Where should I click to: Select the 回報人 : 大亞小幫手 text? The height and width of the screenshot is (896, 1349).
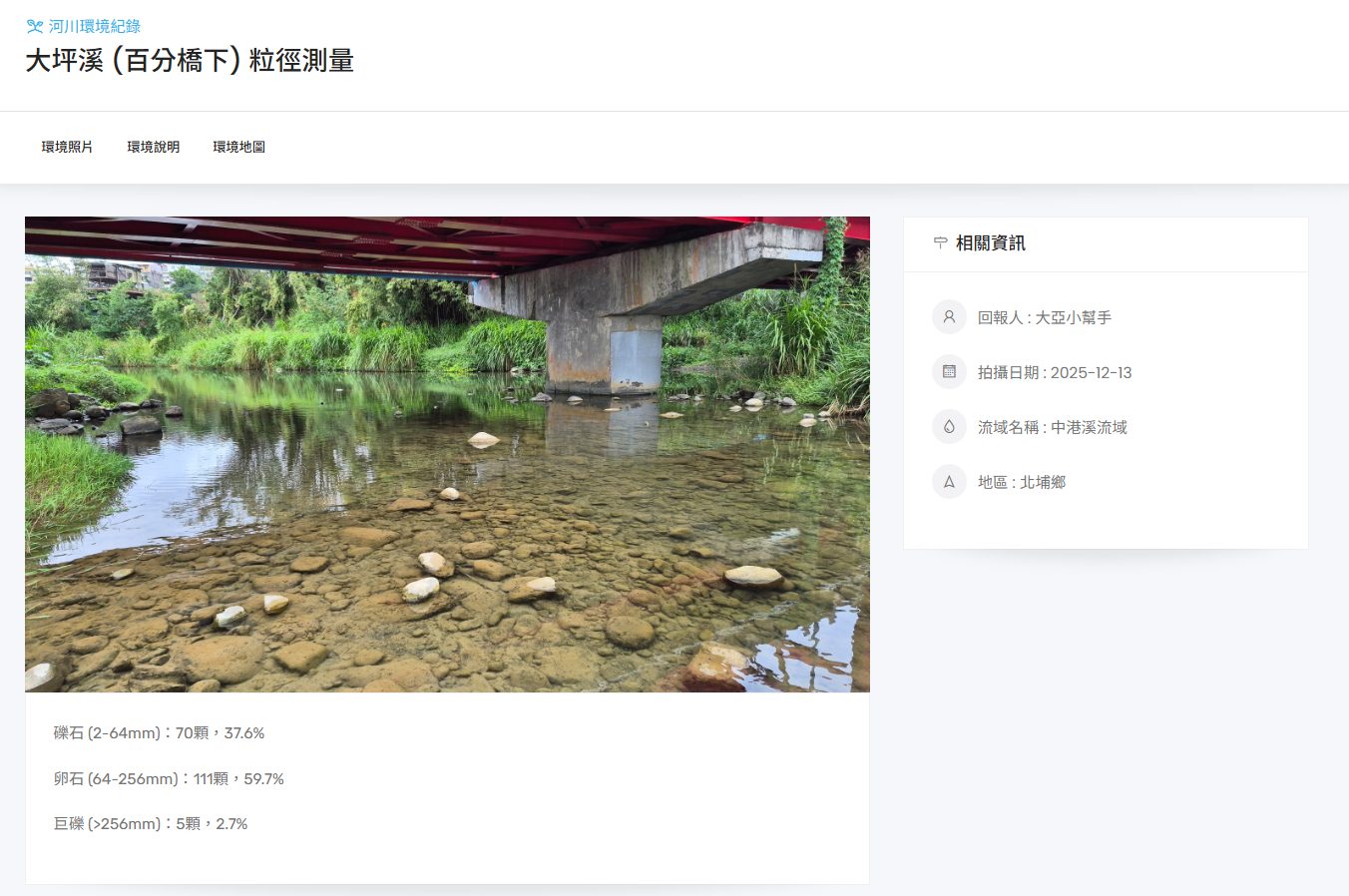click(1045, 317)
